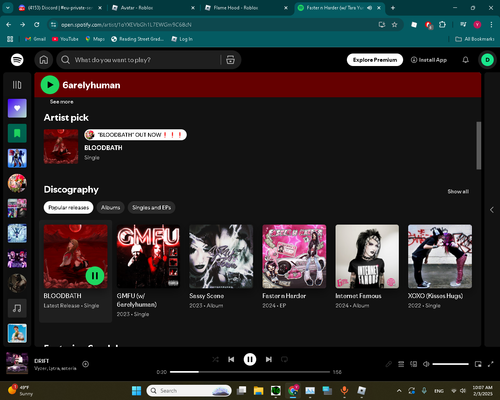Skip to the next track

point(269,359)
